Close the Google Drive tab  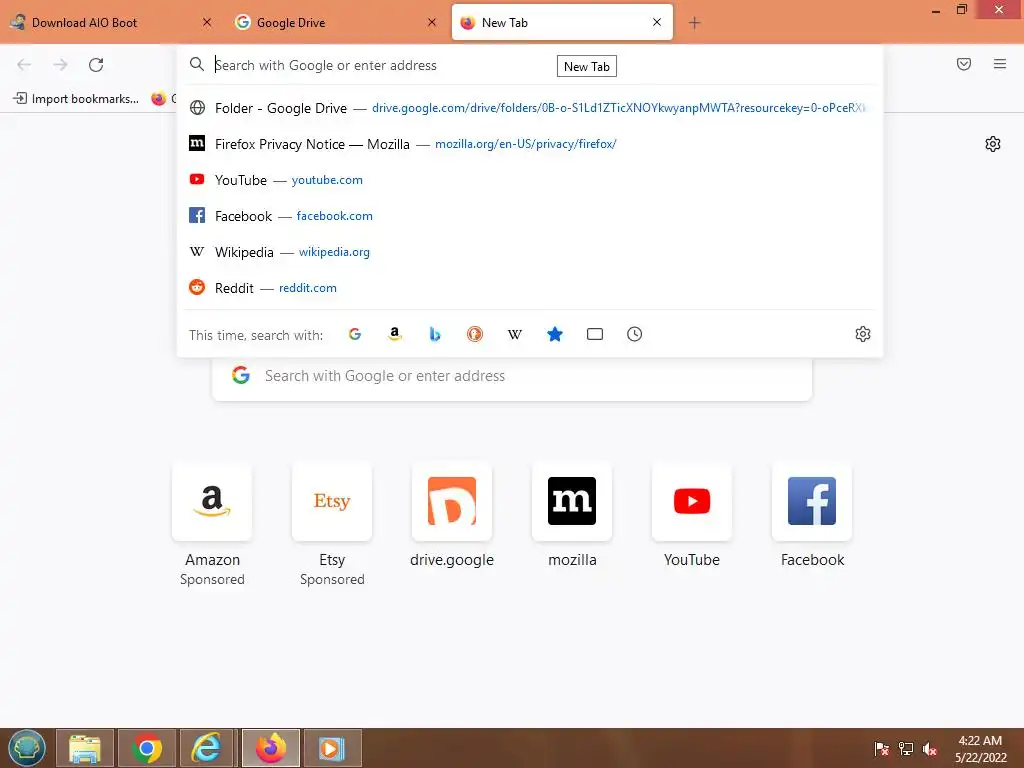432,22
